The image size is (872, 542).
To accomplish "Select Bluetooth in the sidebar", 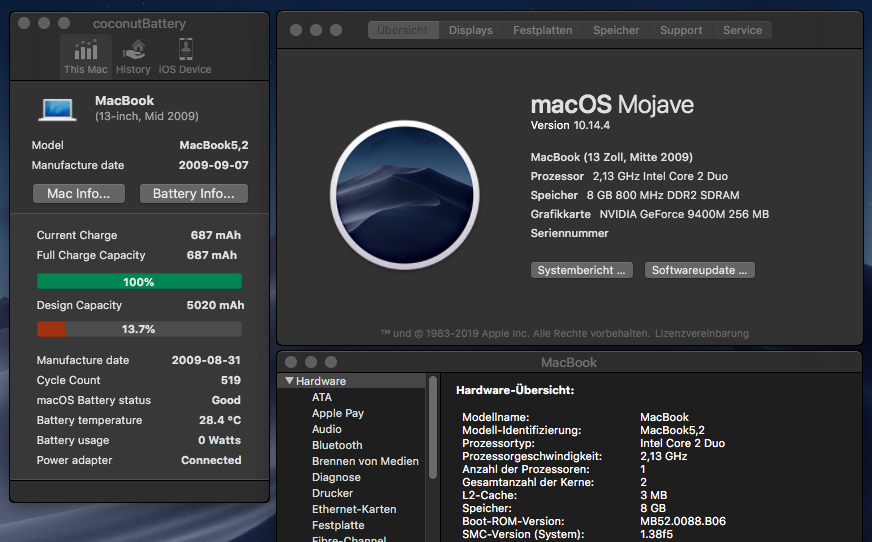I will click(x=337, y=445).
